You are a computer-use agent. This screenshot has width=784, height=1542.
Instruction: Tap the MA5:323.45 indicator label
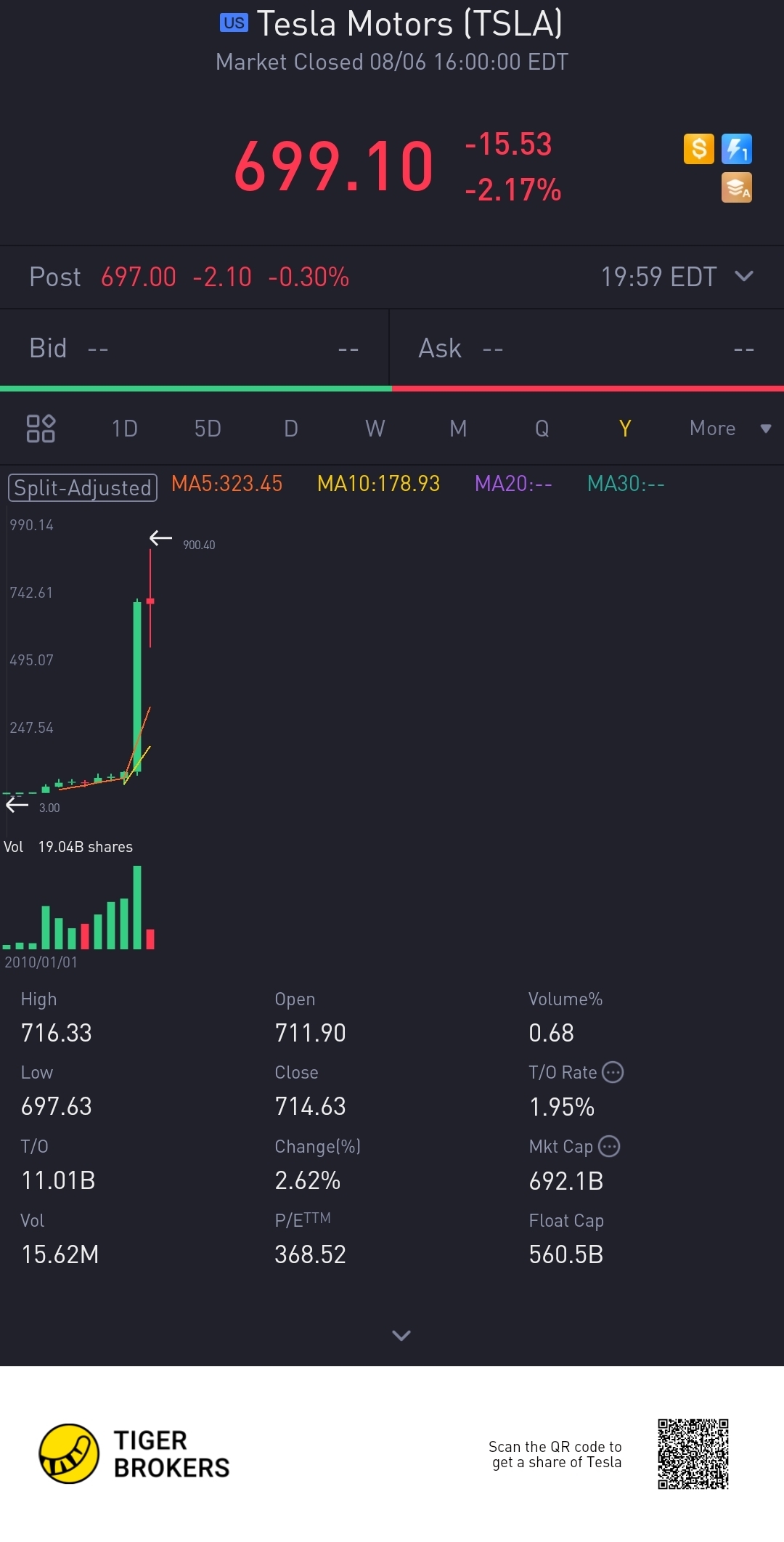[227, 484]
